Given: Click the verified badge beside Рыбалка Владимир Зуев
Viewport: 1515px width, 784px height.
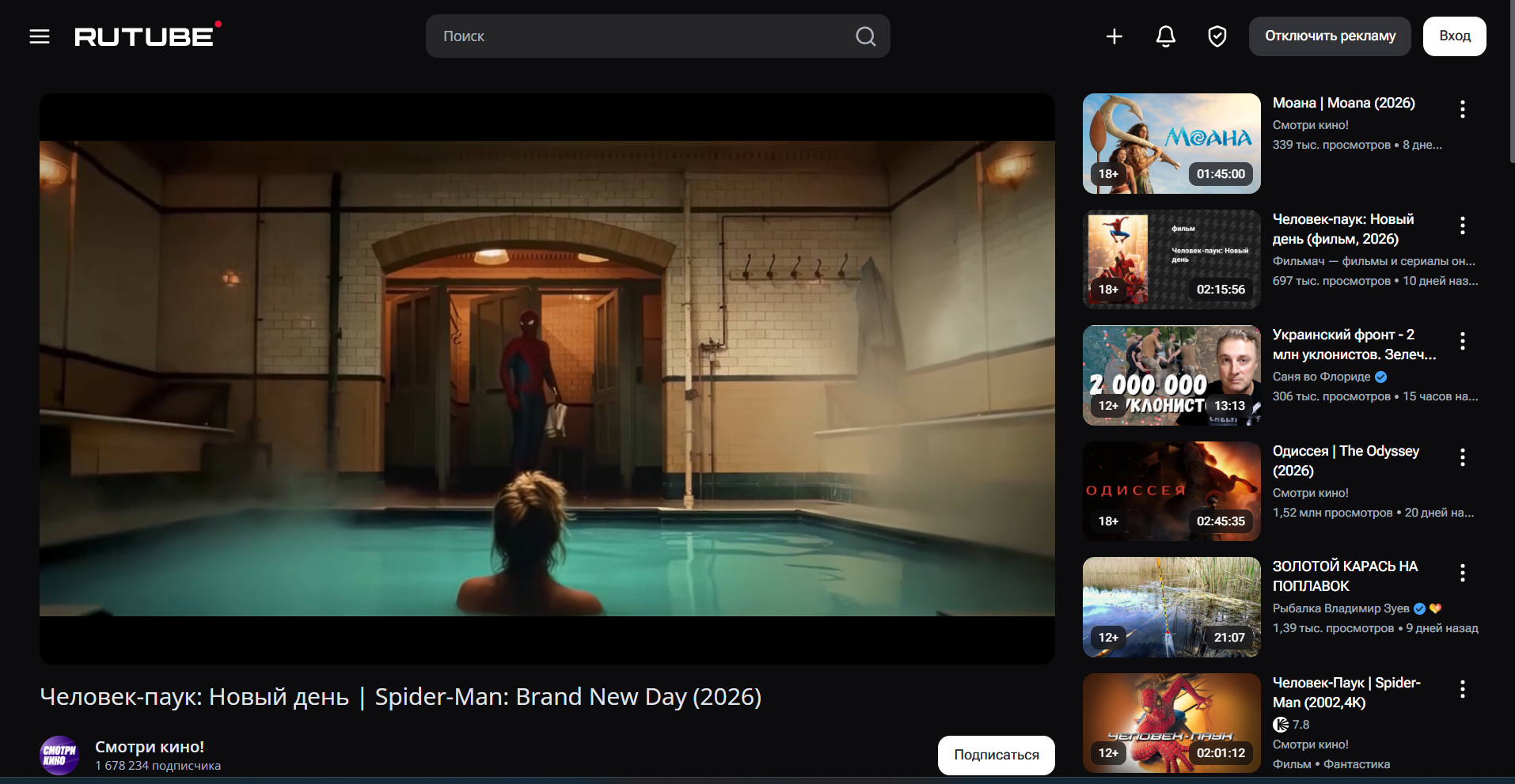Looking at the screenshot, I should tap(1419, 608).
